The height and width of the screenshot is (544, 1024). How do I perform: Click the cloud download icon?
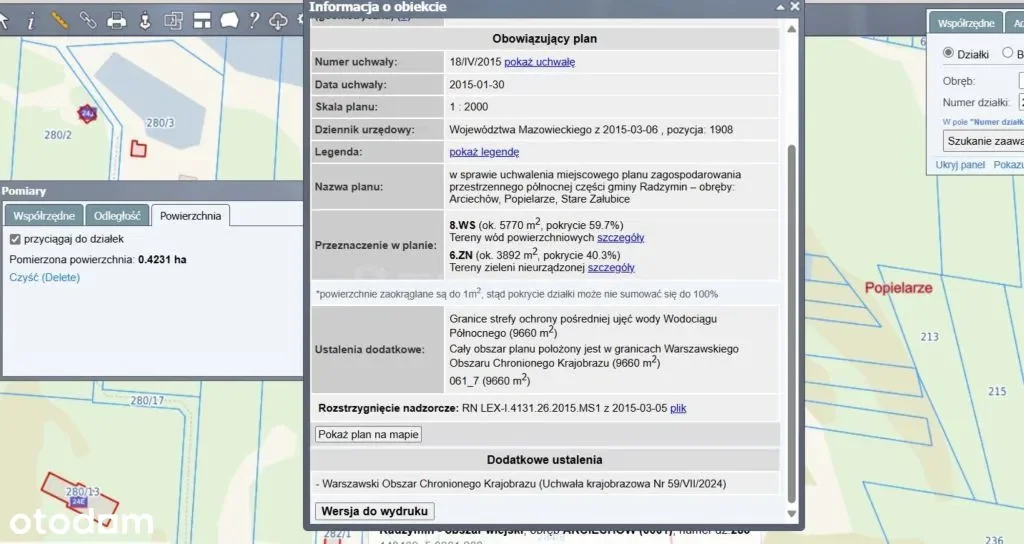pyautogui.click(x=279, y=20)
